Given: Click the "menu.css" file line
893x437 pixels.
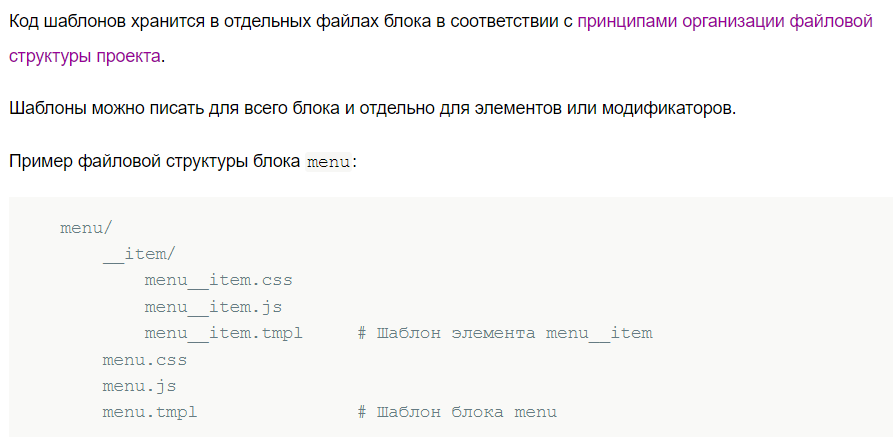Looking at the screenshot, I should (x=145, y=360).
